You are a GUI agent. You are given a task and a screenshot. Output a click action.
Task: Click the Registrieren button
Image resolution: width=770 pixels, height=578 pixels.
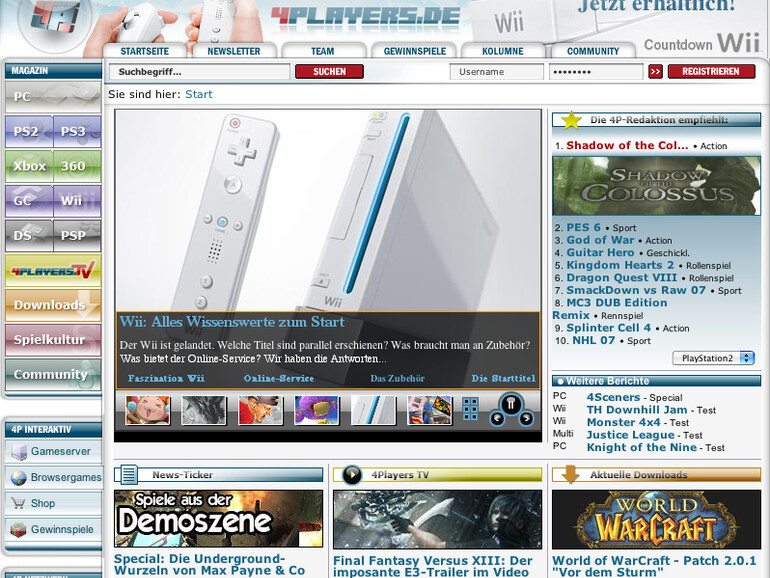tap(711, 72)
